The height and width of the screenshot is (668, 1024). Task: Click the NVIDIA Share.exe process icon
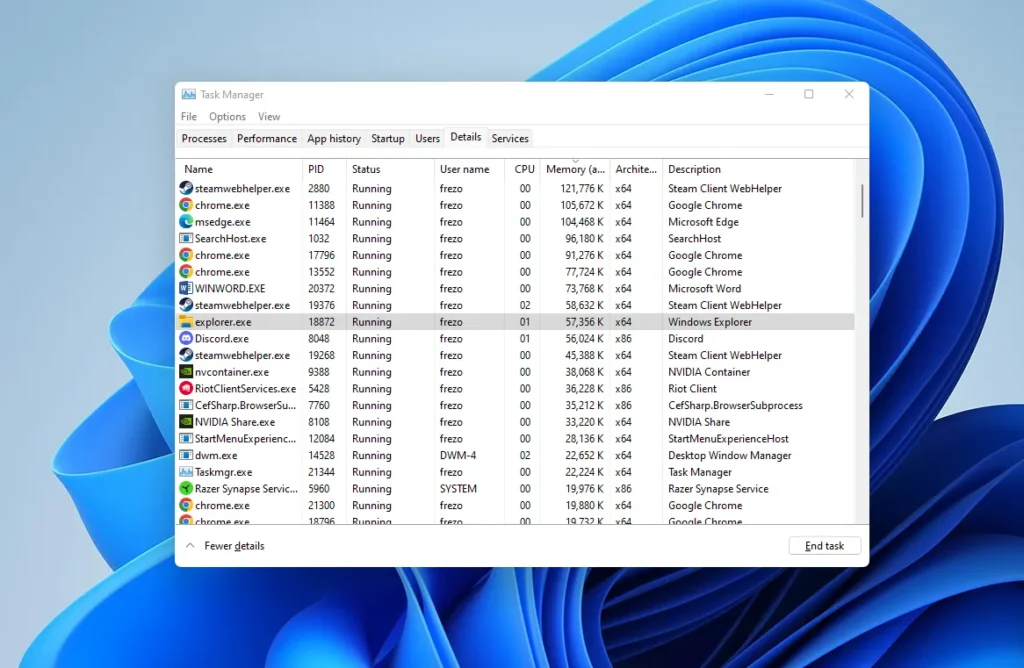[x=186, y=422]
